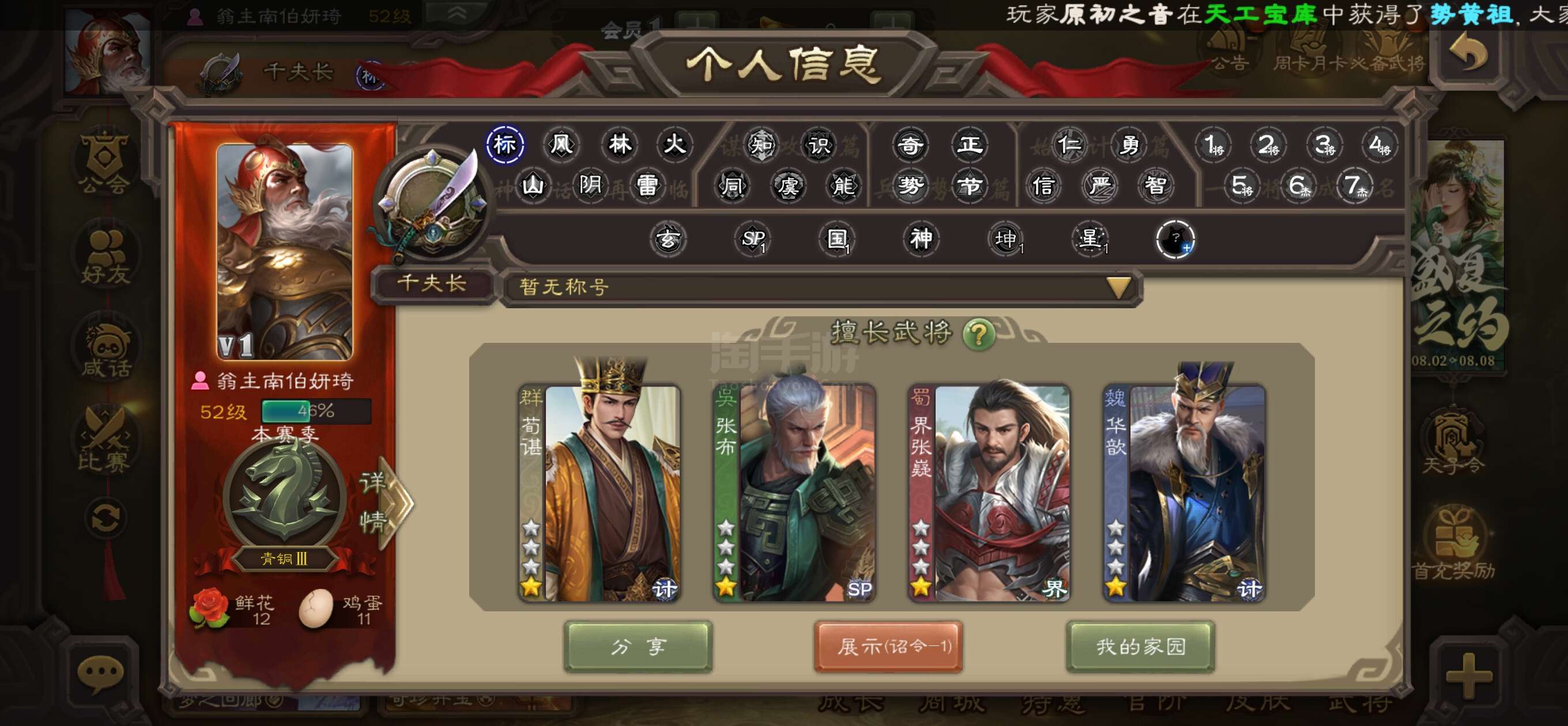Viewport: 1568px width, 726px height.
Task: Select the 风 package badge
Action: 561,145
